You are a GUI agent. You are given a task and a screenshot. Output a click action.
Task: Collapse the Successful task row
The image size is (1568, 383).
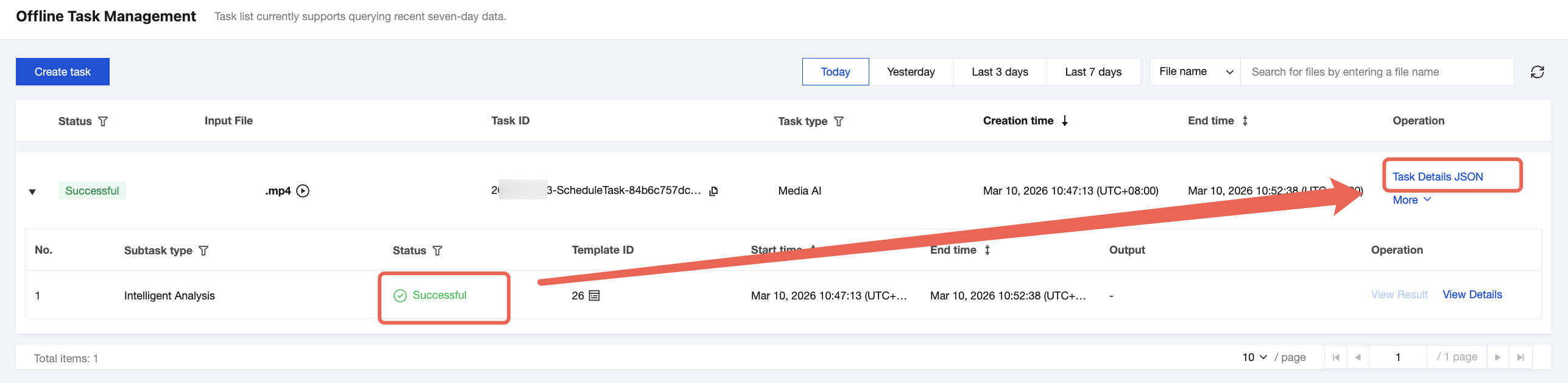tap(32, 191)
